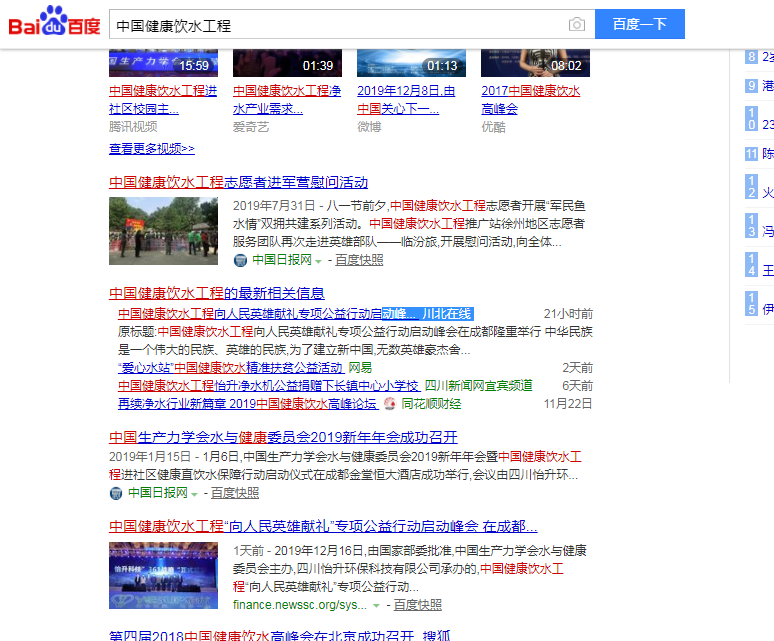The image size is (774, 641).
Task: Click the Baidu logo
Action: [54, 23]
